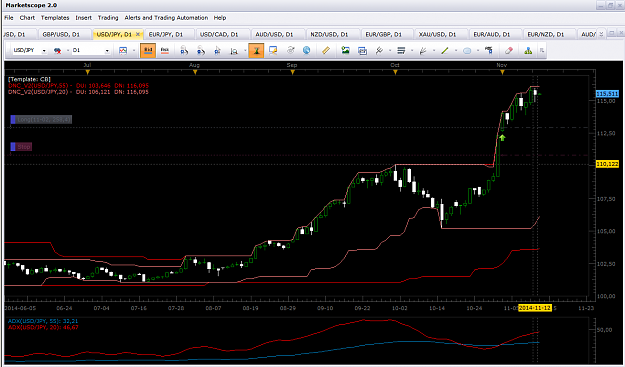Open the USD/JPY symbol dropdown
Image resolution: width=625 pixels, height=367 pixels.
coord(44,51)
